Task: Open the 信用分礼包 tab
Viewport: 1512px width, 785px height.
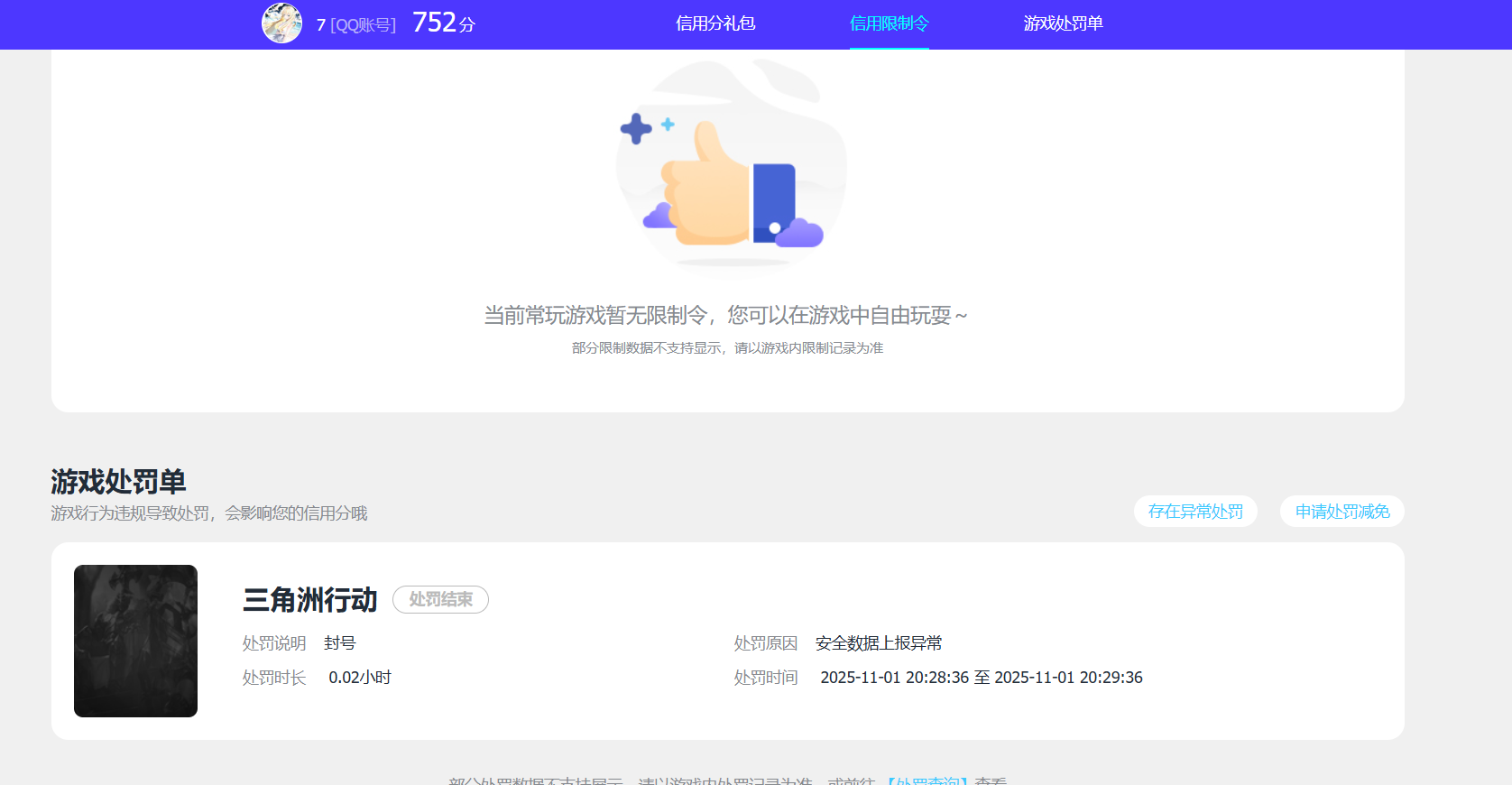Action: pyautogui.click(x=715, y=23)
